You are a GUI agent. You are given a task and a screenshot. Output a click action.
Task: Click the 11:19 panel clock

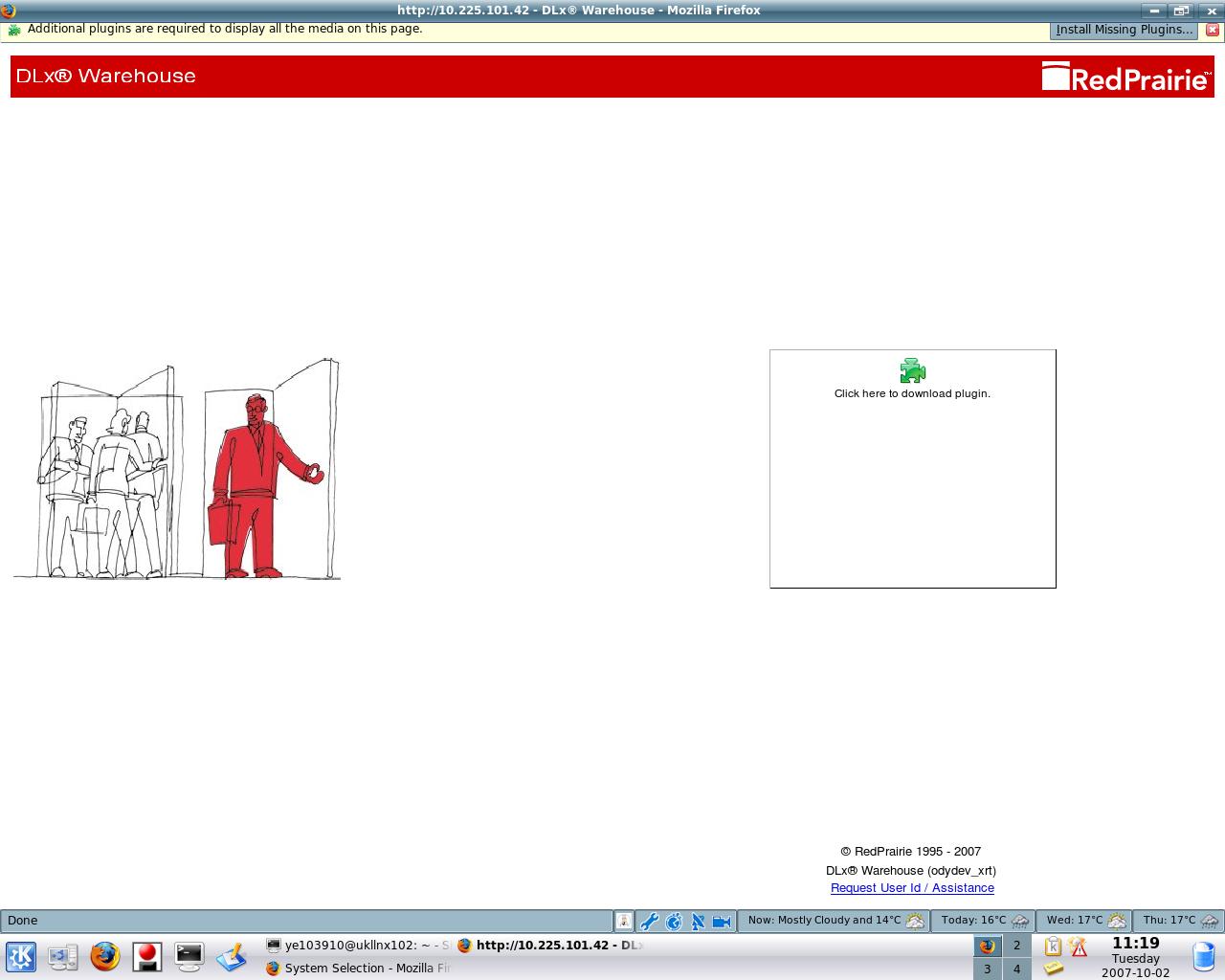1135,944
